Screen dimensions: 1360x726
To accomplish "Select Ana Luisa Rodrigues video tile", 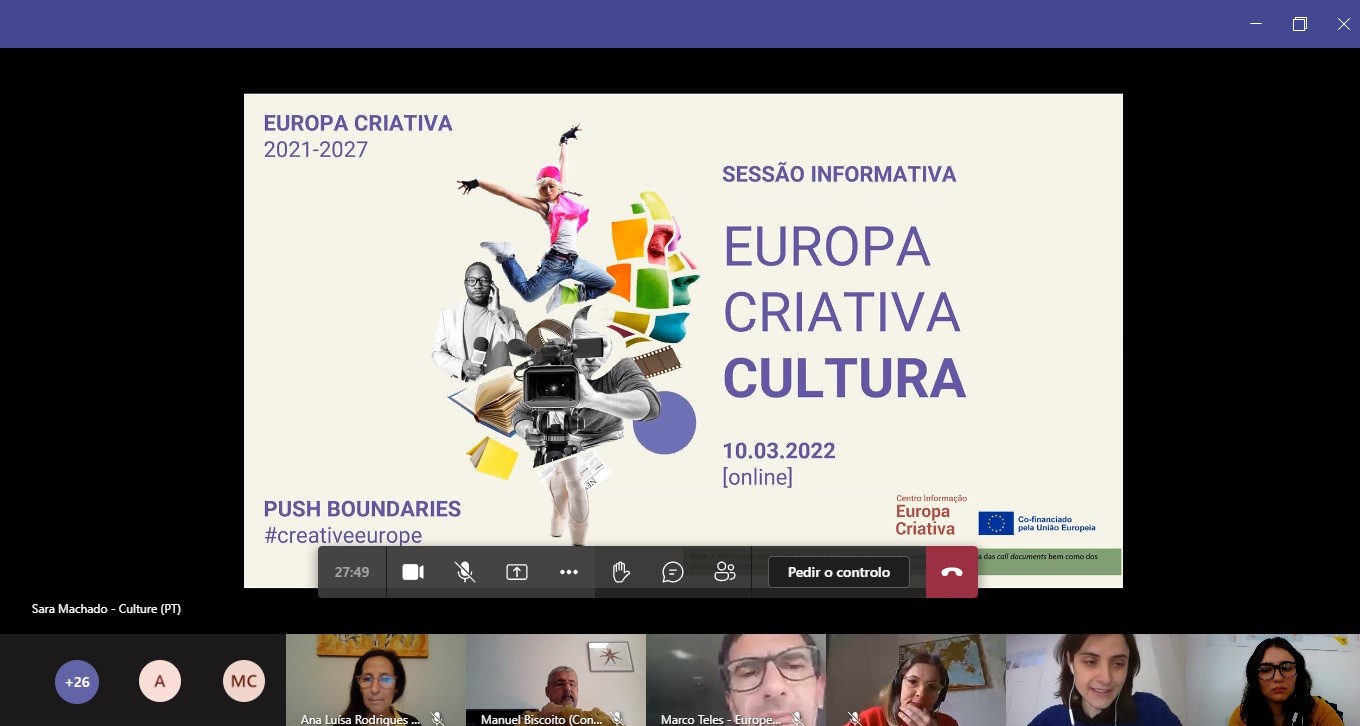I will (x=375, y=680).
